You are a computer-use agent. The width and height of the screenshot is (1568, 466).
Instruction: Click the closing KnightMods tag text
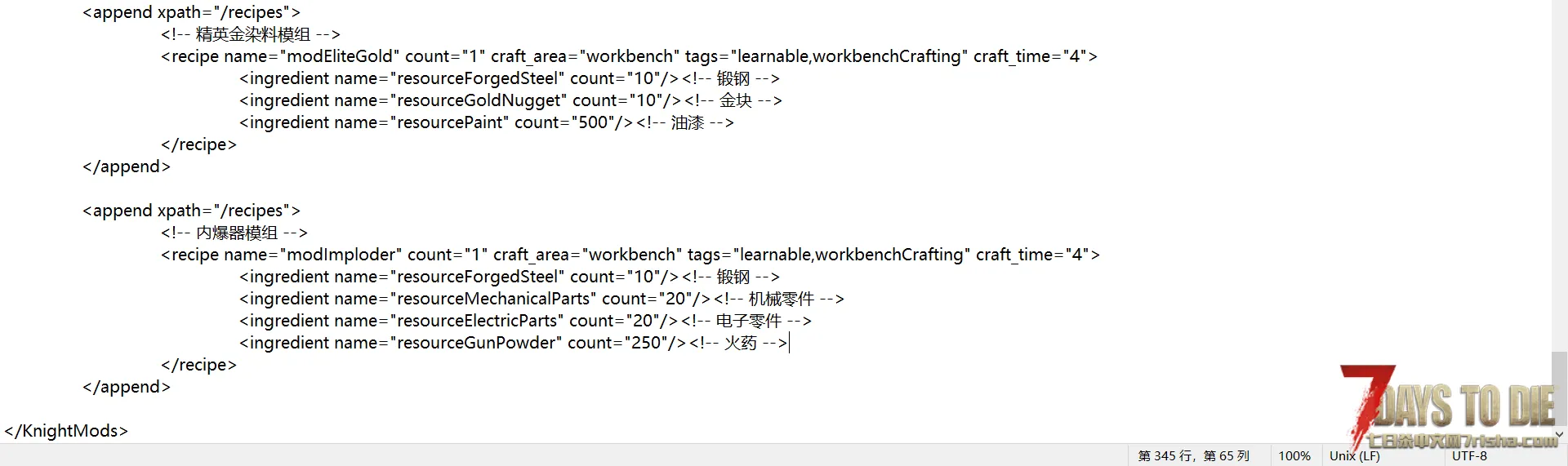pos(66,431)
